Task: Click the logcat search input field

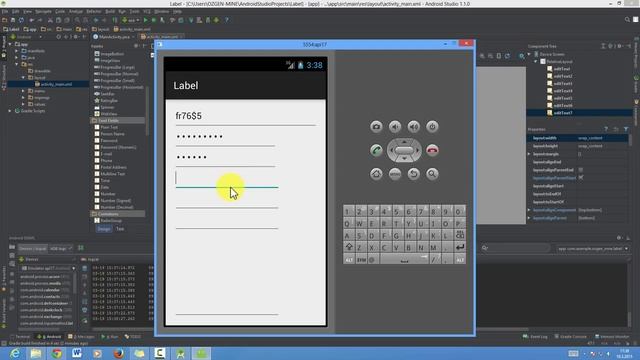Action: pos(515,248)
